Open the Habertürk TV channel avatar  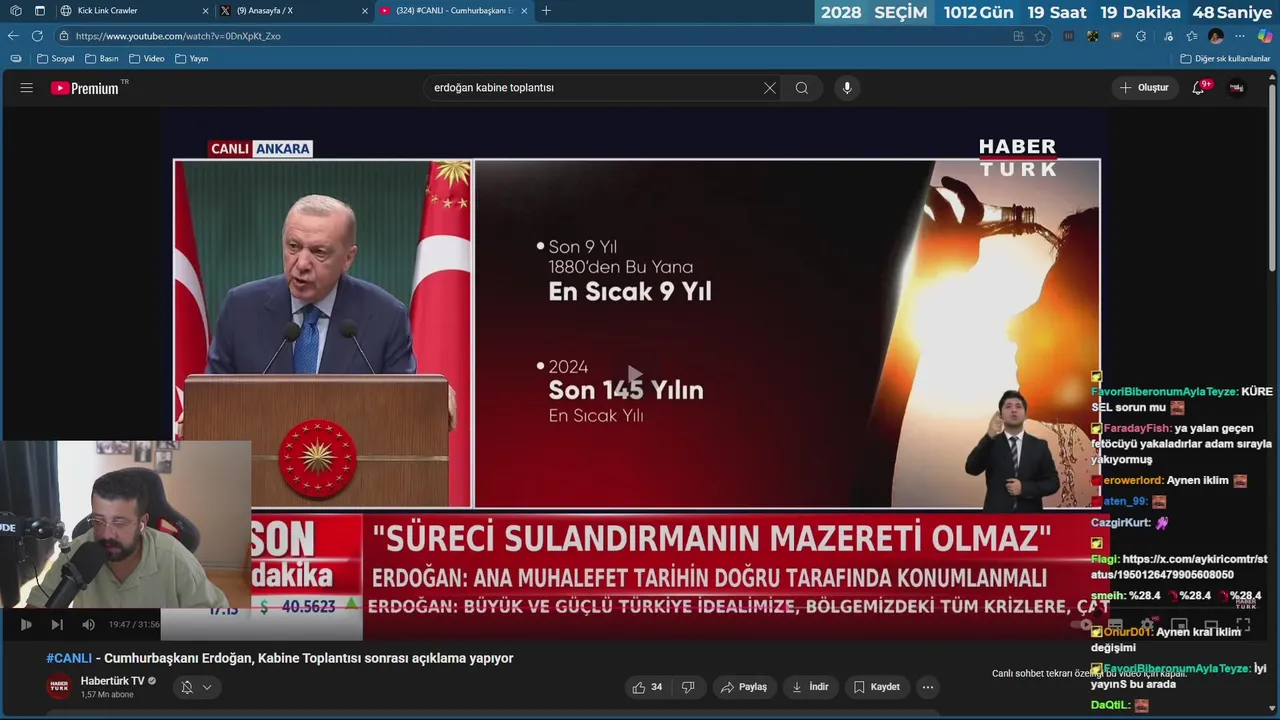coord(59,687)
